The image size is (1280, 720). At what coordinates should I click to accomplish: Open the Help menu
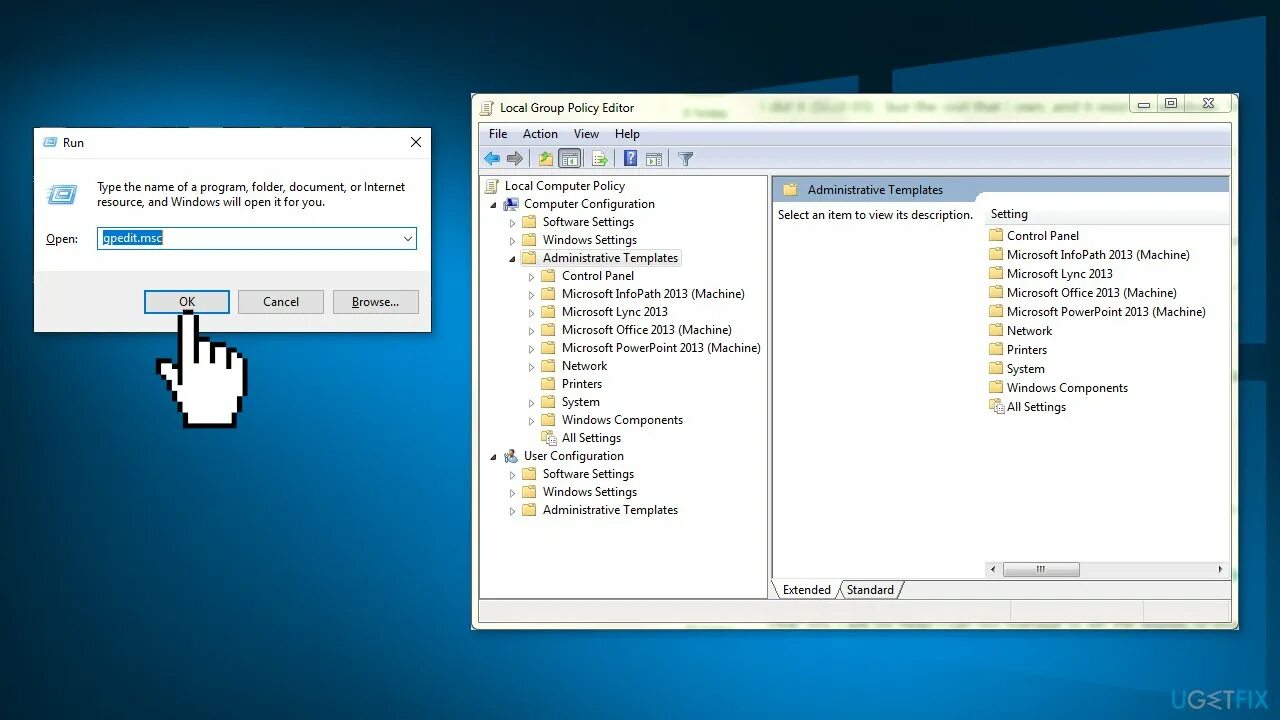pyautogui.click(x=627, y=134)
